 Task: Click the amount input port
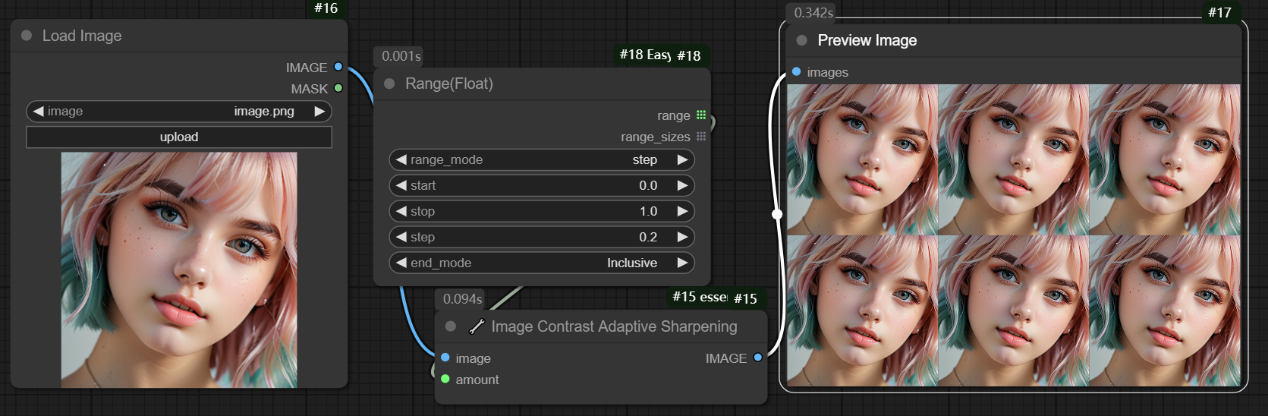point(445,379)
